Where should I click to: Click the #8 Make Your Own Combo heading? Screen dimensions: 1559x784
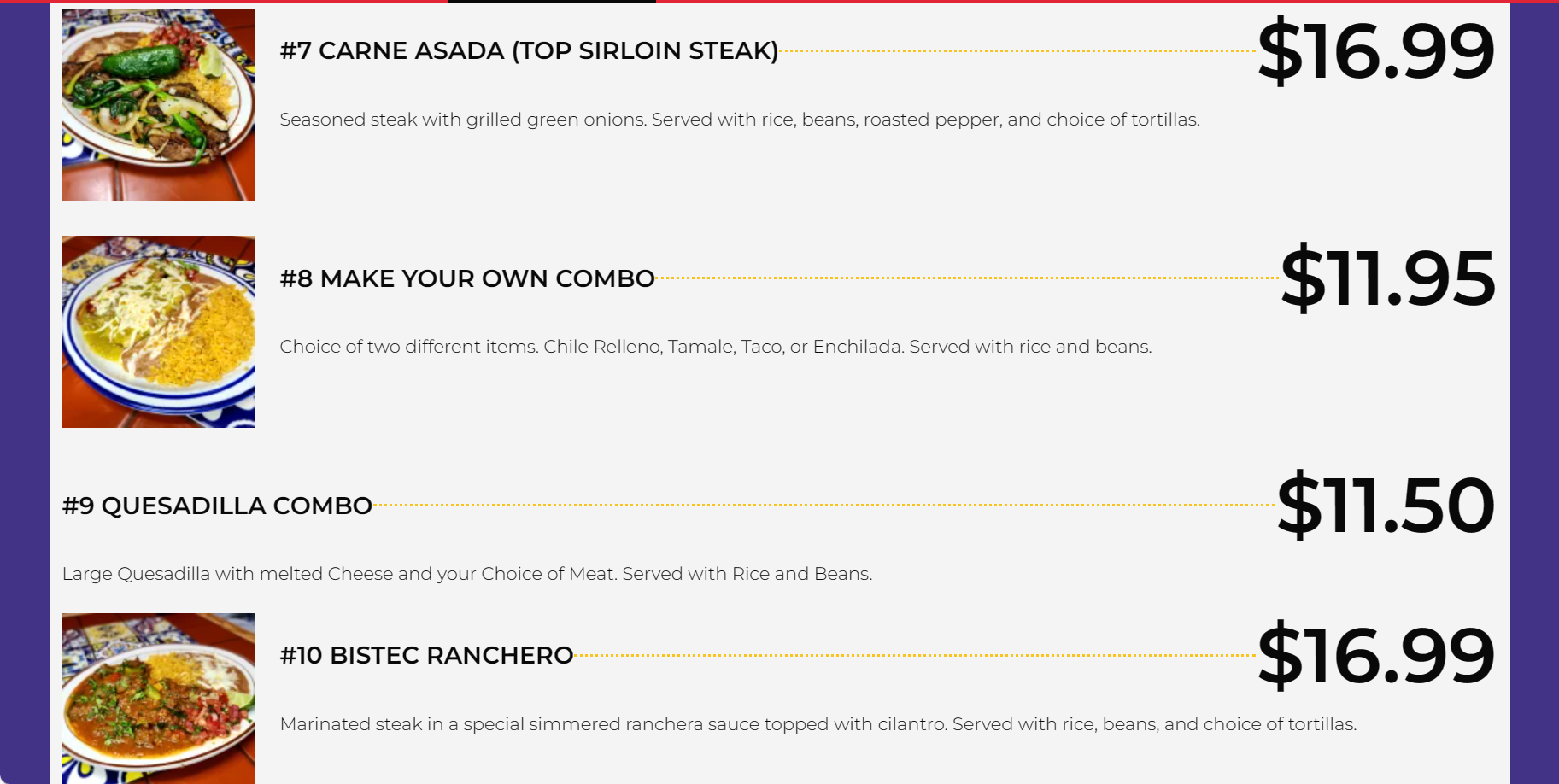(467, 278)
